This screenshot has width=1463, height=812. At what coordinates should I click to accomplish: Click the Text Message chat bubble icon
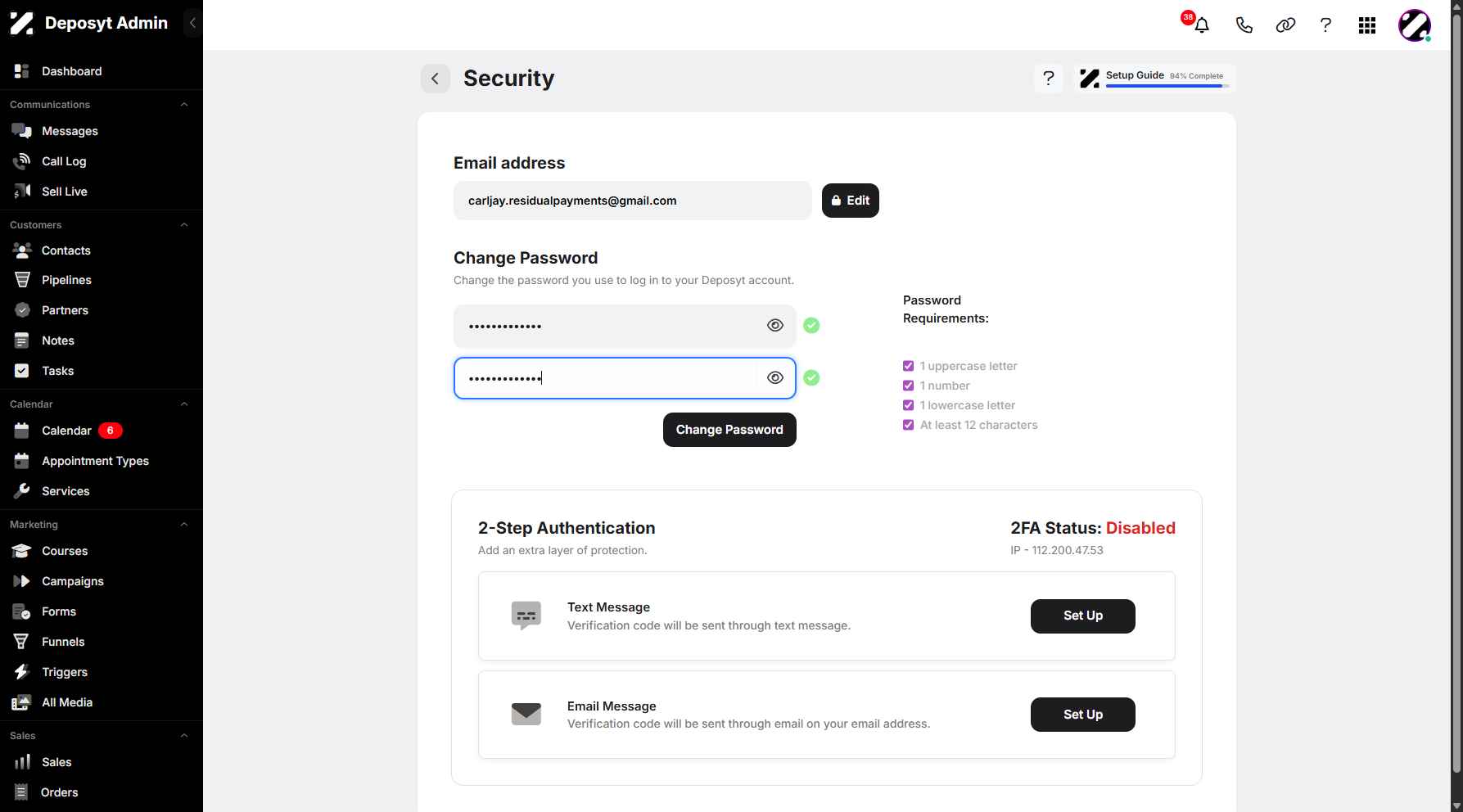[x=526, y=616]
